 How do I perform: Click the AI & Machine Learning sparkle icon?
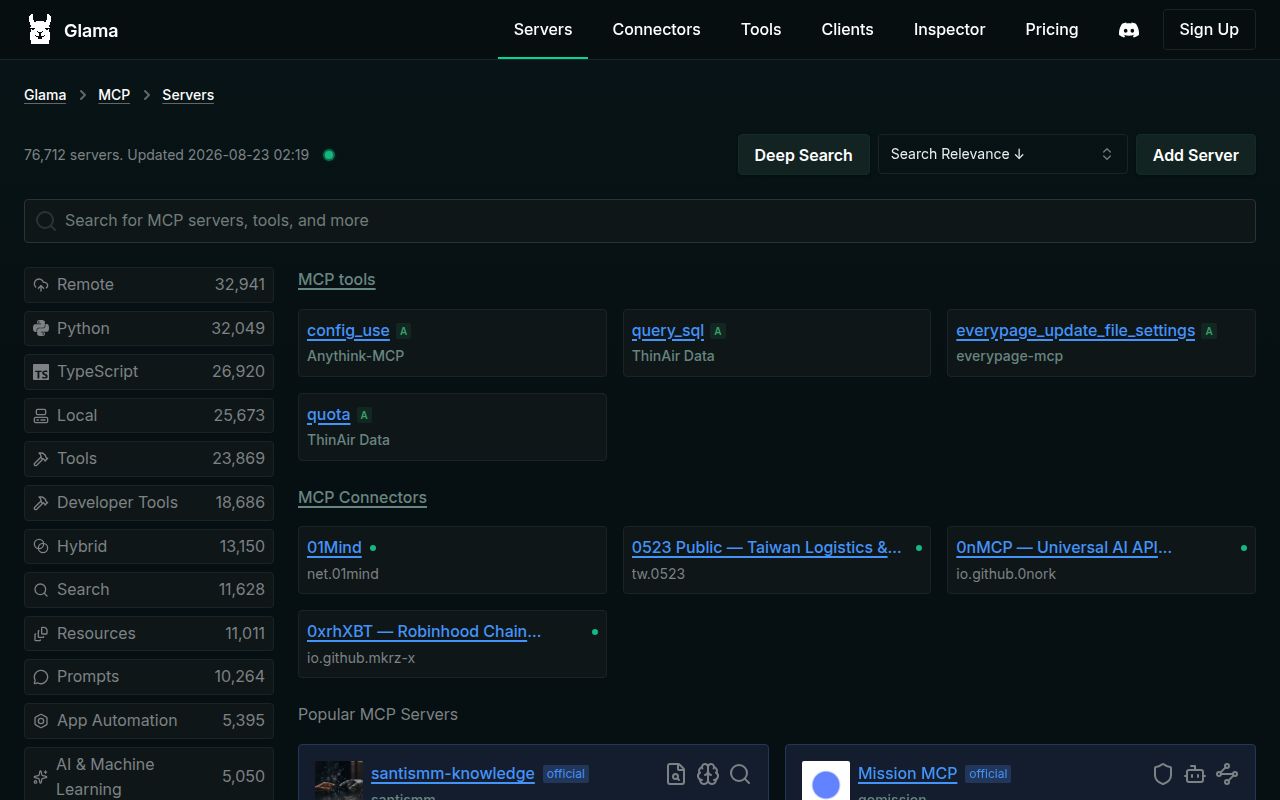pos(41,777)
